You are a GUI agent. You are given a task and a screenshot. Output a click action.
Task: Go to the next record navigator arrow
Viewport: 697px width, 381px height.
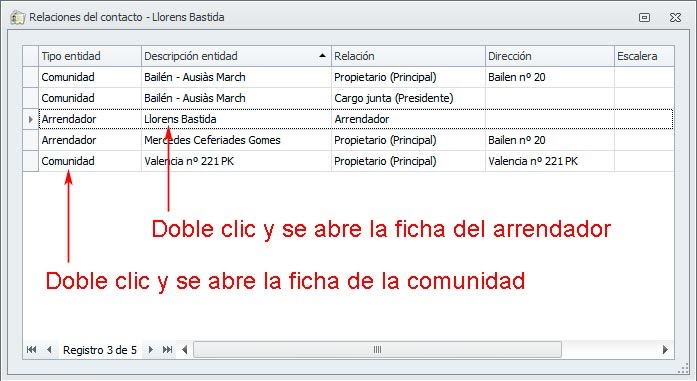[x=151, y=349]
